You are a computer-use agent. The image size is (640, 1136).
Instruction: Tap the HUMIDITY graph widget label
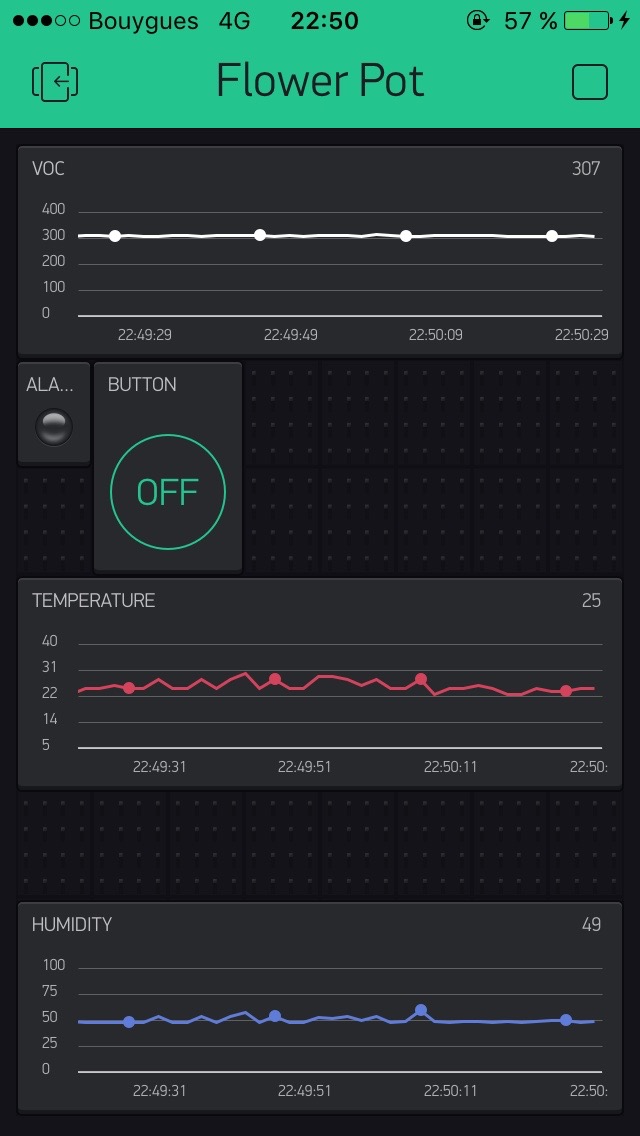(x=72, y=924)
